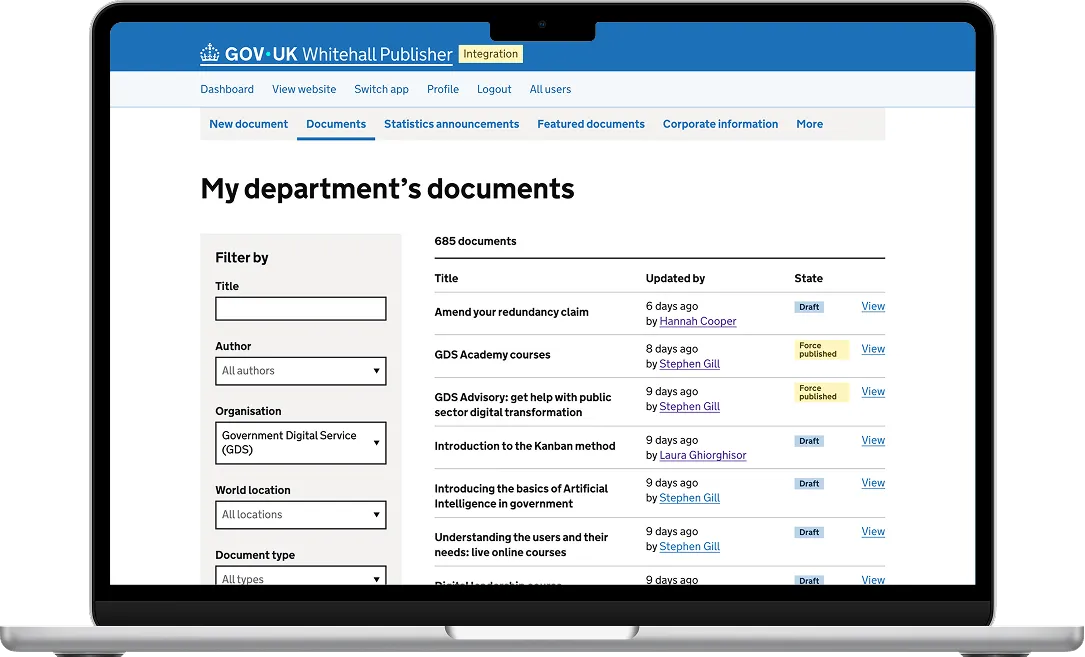Click Introduction to the Kanban method title
This screenshot has width=1085, height=657.
(x=525, y=447)
